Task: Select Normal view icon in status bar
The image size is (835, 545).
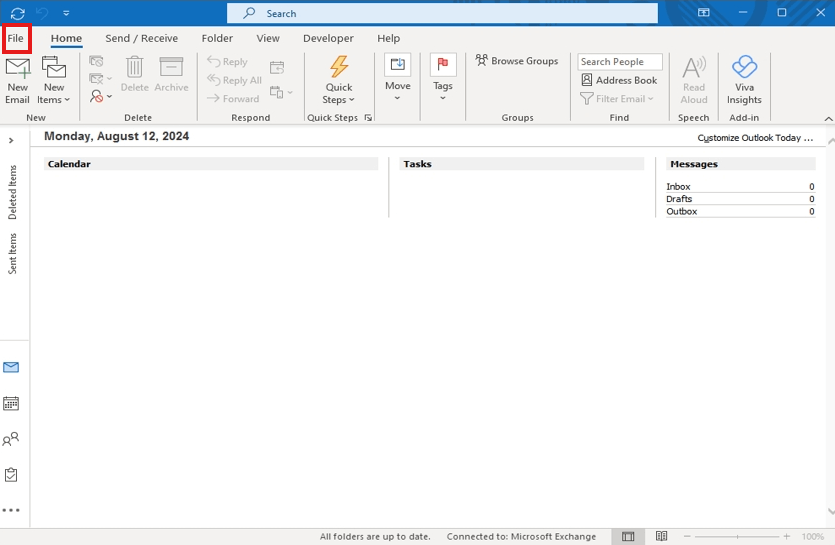Action: tap(628, 536)
